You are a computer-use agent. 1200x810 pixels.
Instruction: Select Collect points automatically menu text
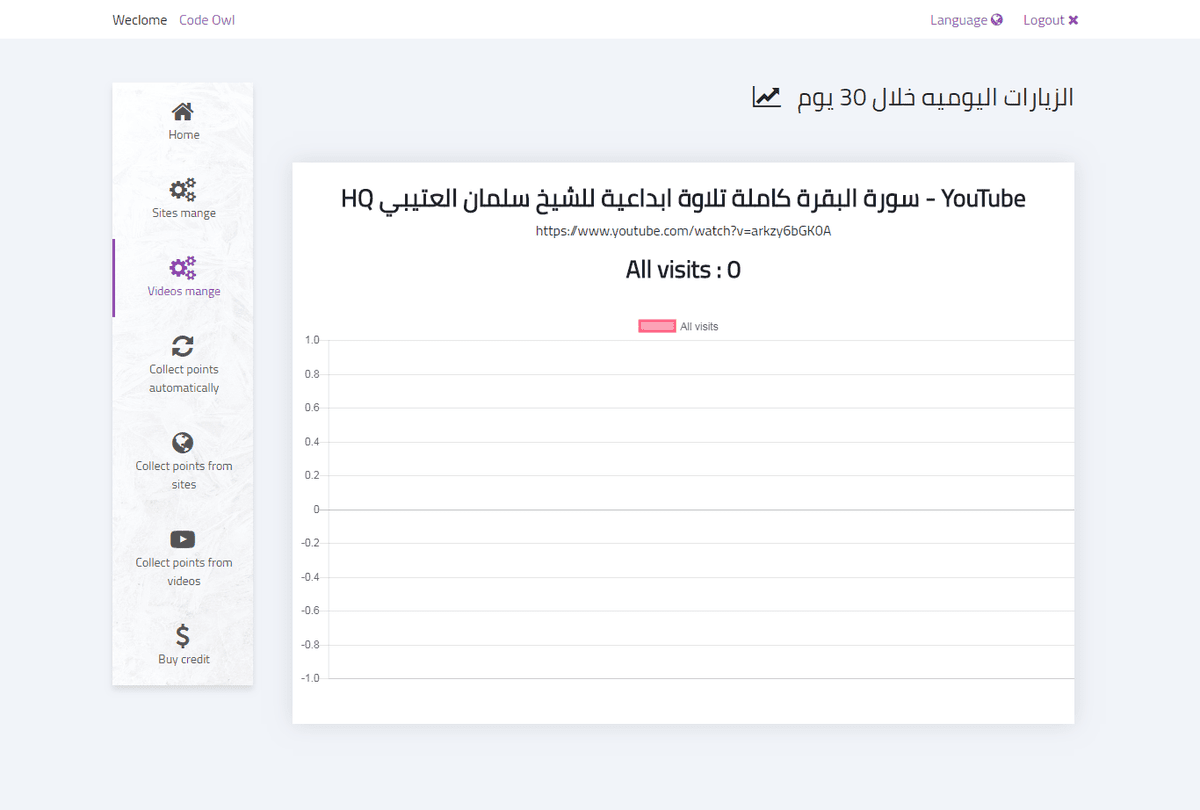184,379
